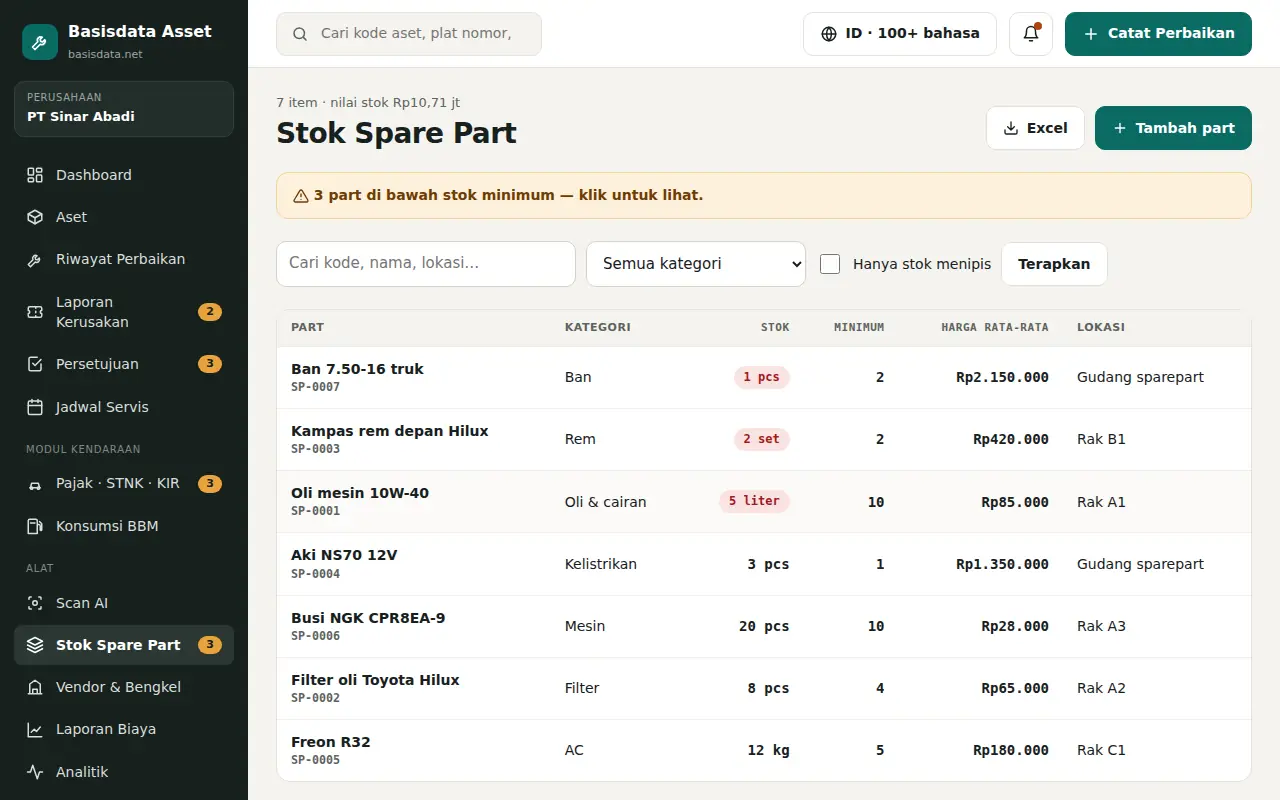Viewport: 1280px width, 800px height.
Task: Click the top Cari kode aset search box
Action: 409,34
